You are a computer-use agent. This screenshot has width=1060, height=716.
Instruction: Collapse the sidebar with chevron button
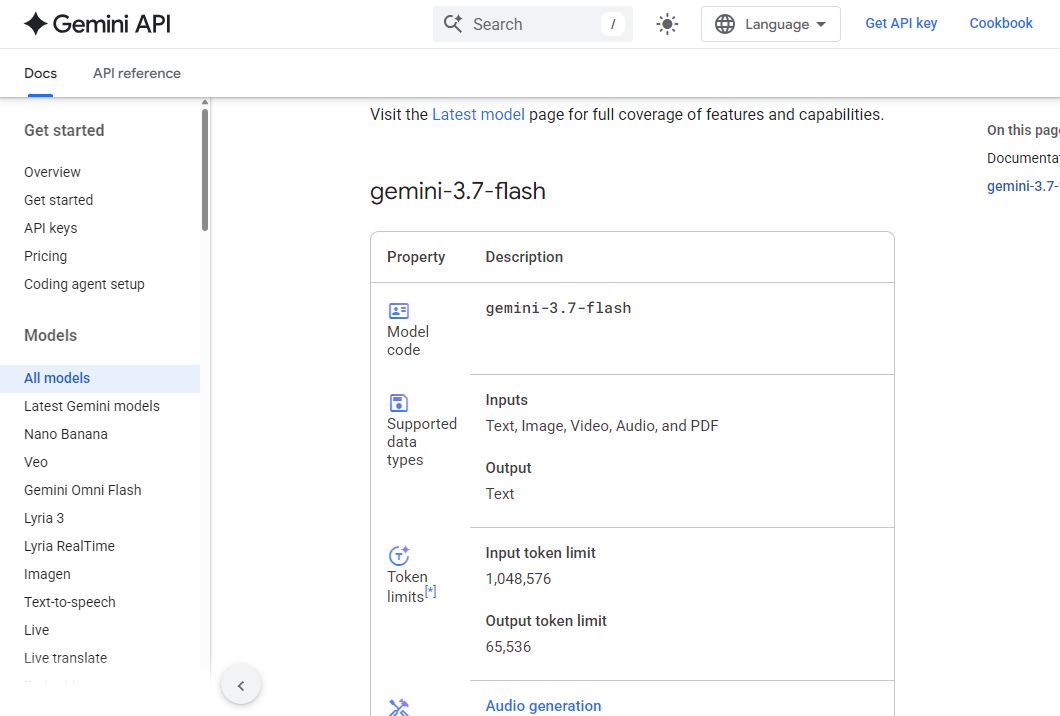coord(241,686)
